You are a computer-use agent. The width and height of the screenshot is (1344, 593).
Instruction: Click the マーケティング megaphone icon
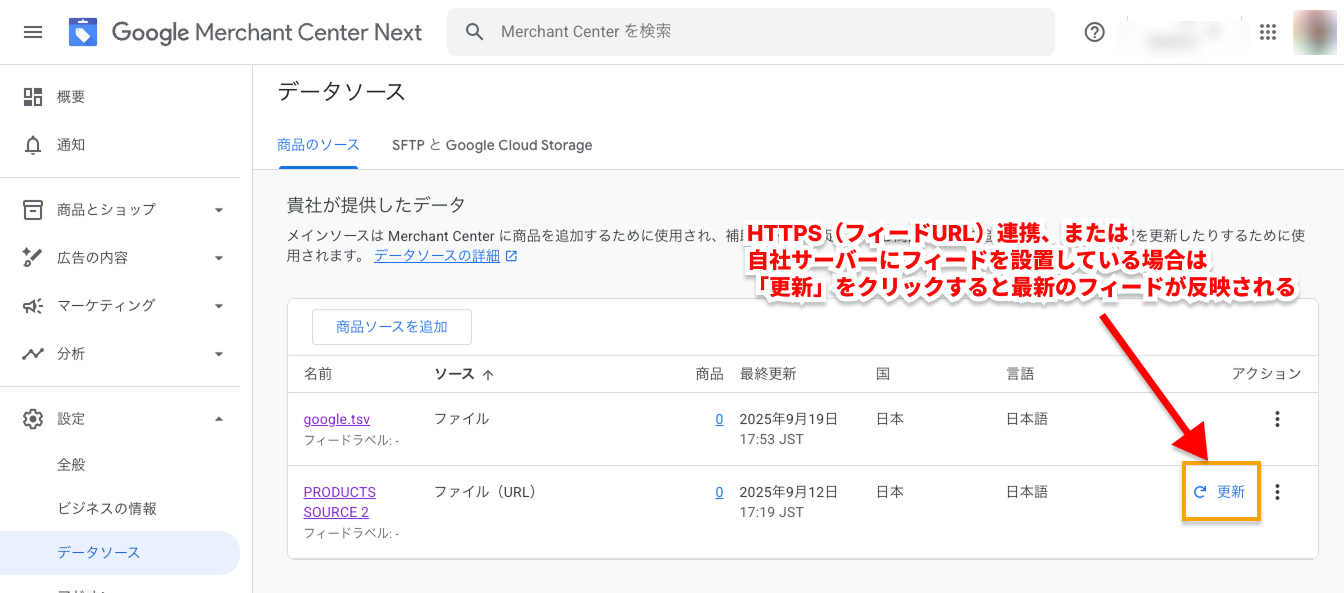pyautogui.click(x=33, y=305)
